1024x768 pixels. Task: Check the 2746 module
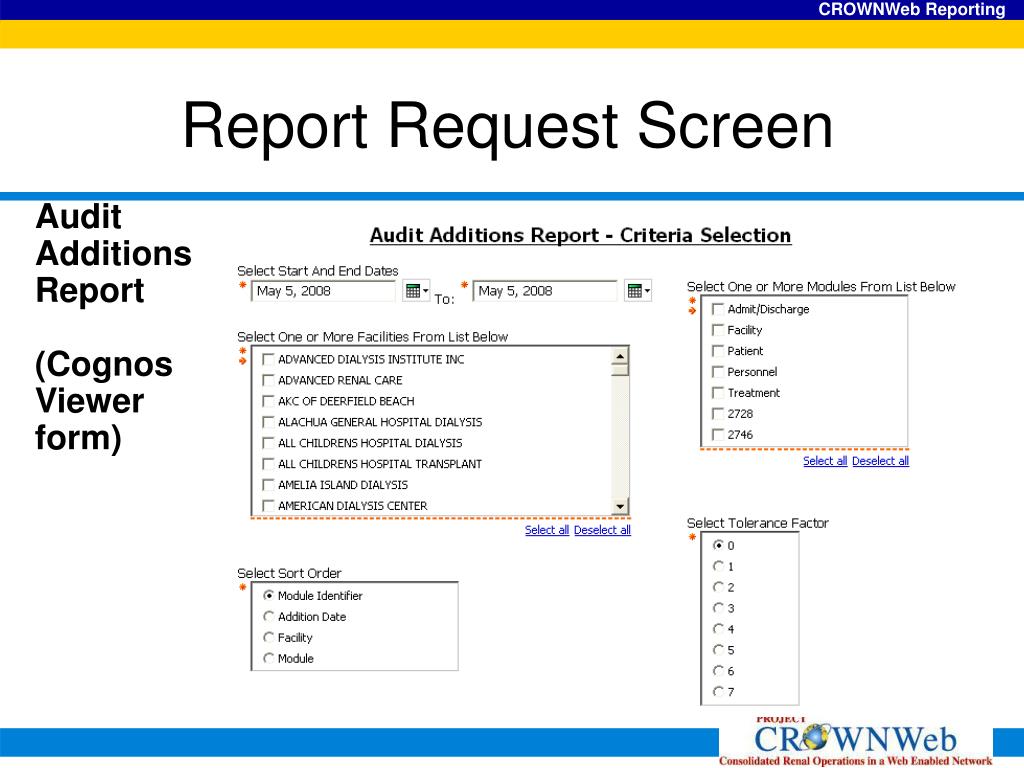[x=718, y=434]
